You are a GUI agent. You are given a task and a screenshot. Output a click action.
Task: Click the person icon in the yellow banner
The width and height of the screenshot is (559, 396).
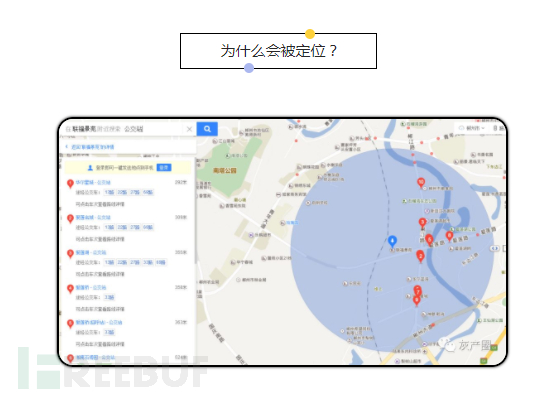(90, 168)
